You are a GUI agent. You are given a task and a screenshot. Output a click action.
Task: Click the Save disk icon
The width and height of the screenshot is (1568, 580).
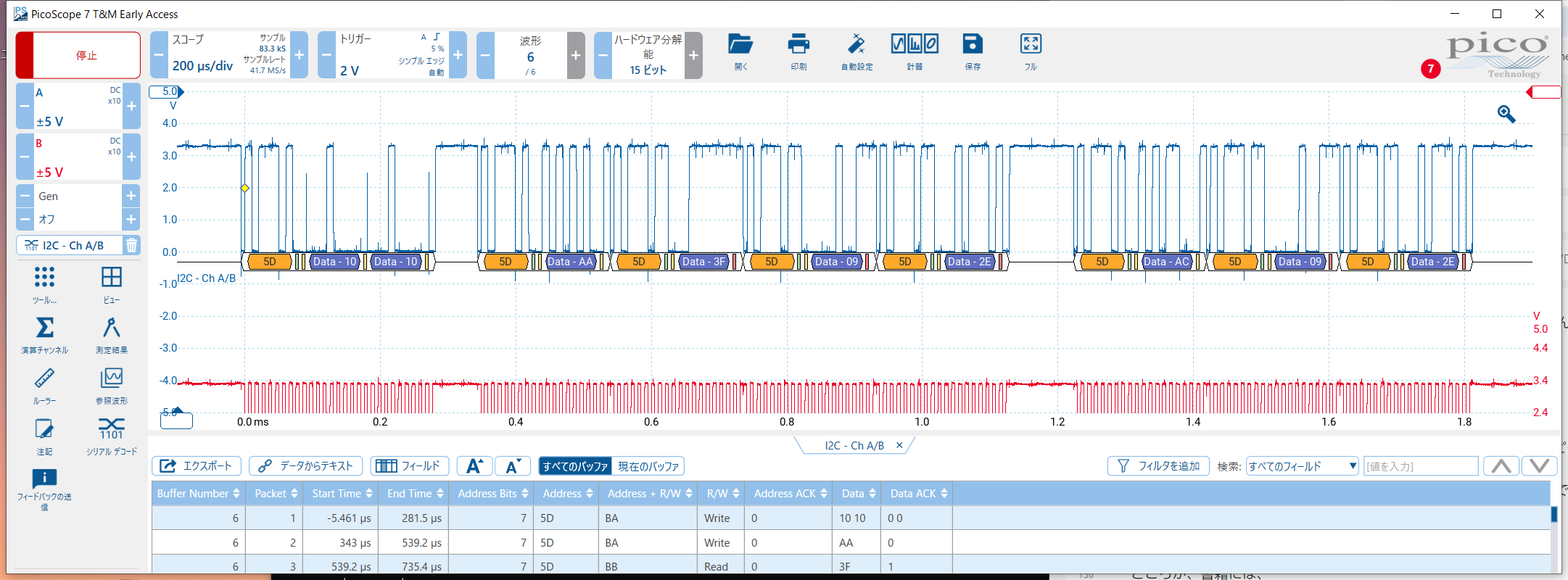(x=972, y=45)
